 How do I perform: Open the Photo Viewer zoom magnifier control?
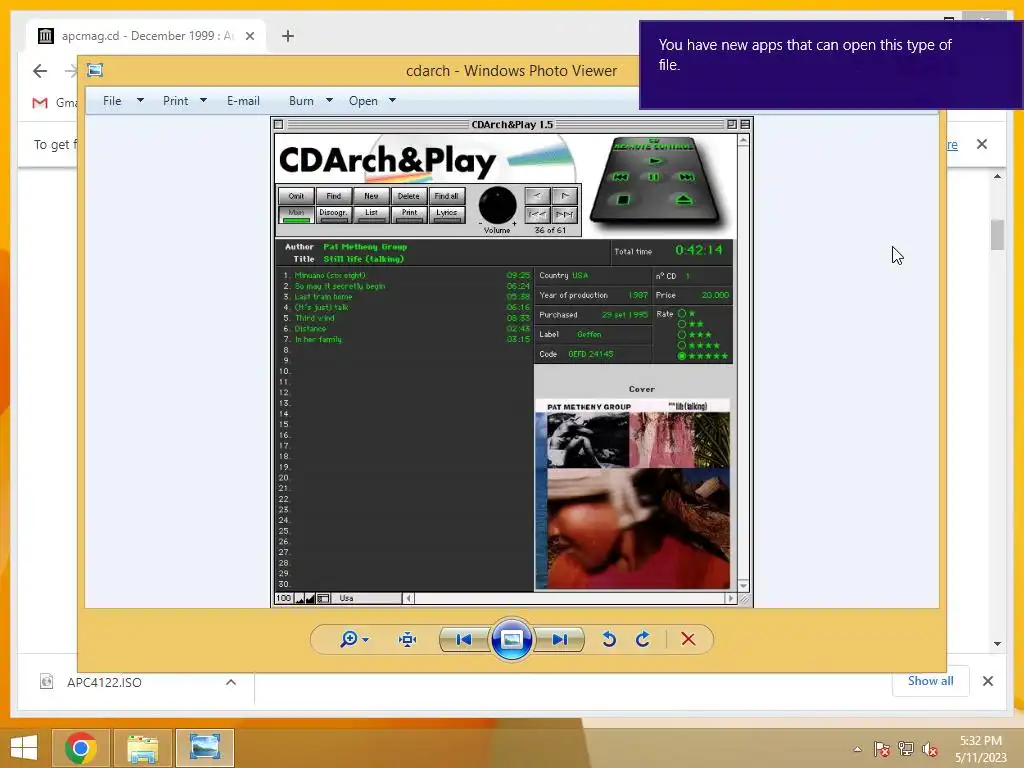pos(349,639)
